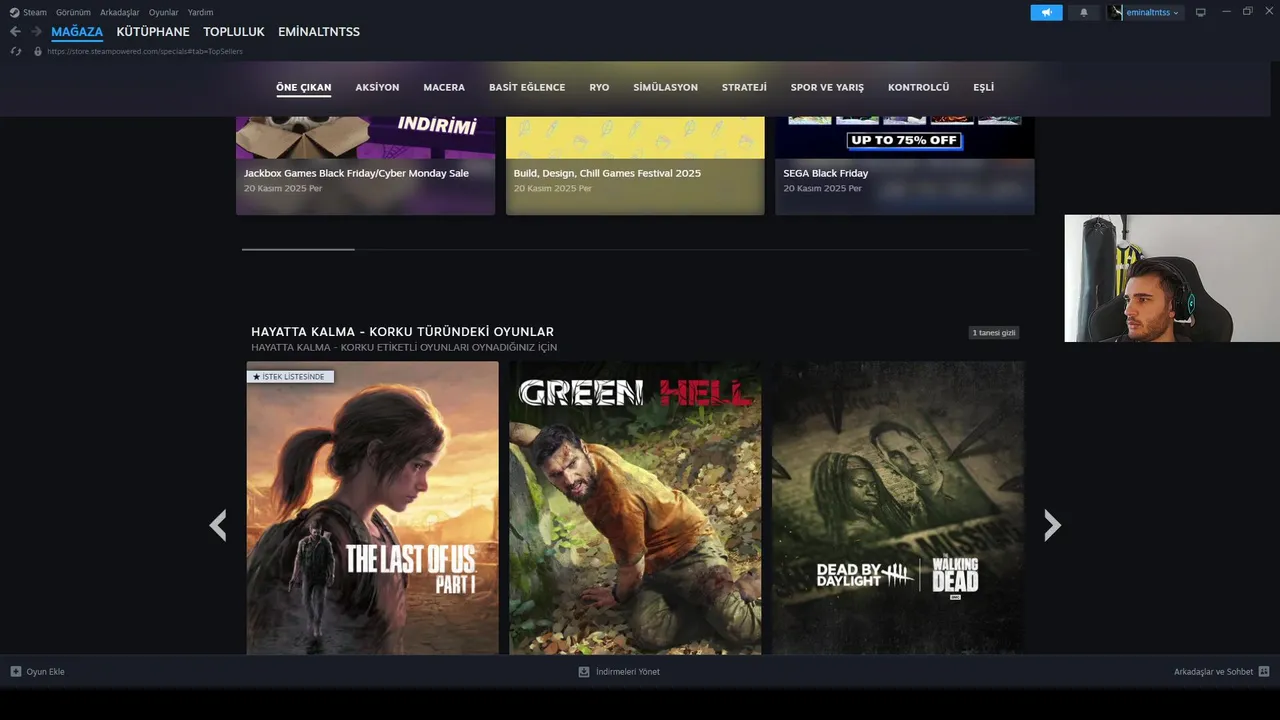Click the '1 tanesi gizli' label
The width and height of the screenshot is (1280, 720).
point(994,332)
